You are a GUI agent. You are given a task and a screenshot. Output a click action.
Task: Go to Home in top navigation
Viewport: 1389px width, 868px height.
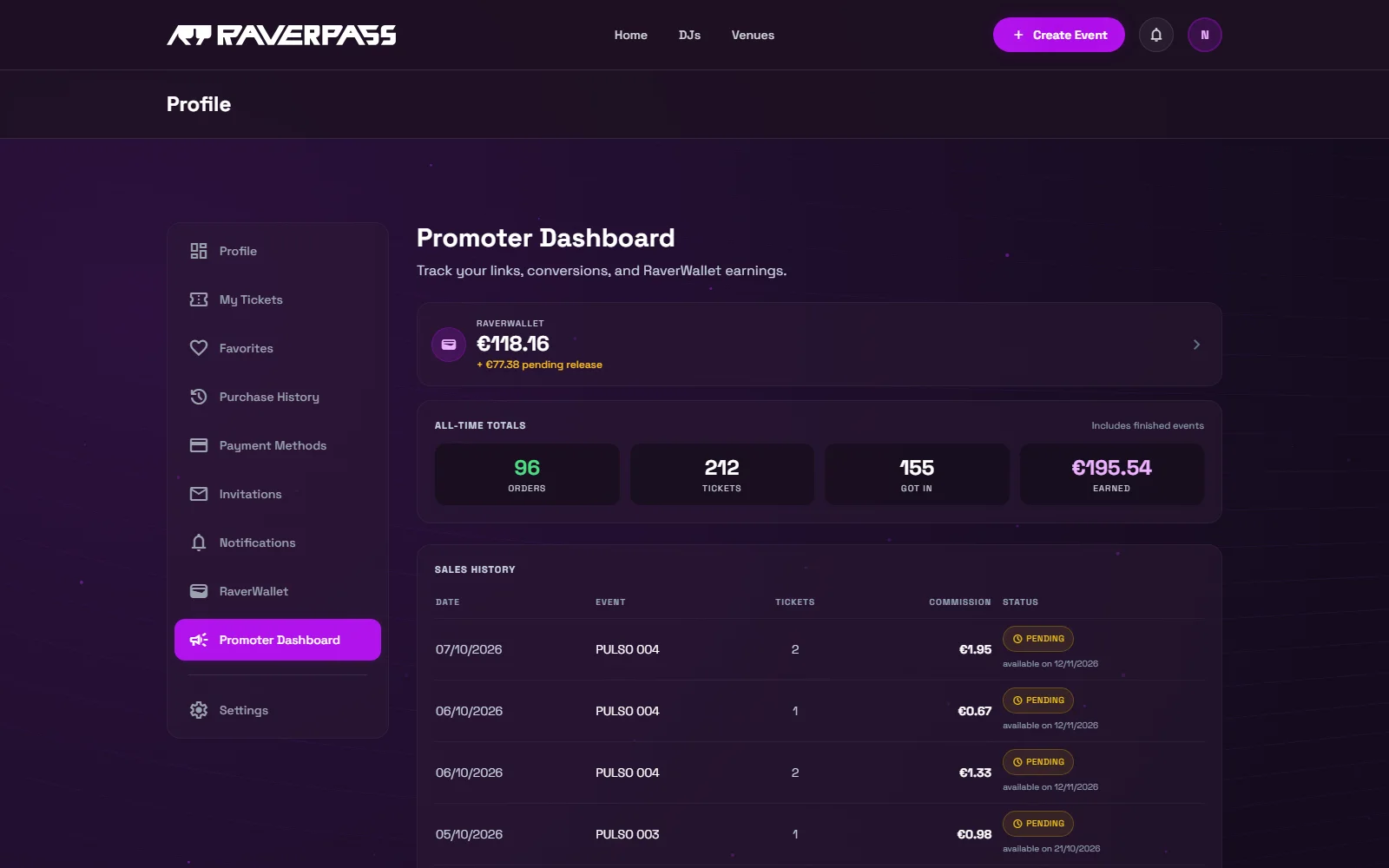pyautogui.click(x=630, y=35)
